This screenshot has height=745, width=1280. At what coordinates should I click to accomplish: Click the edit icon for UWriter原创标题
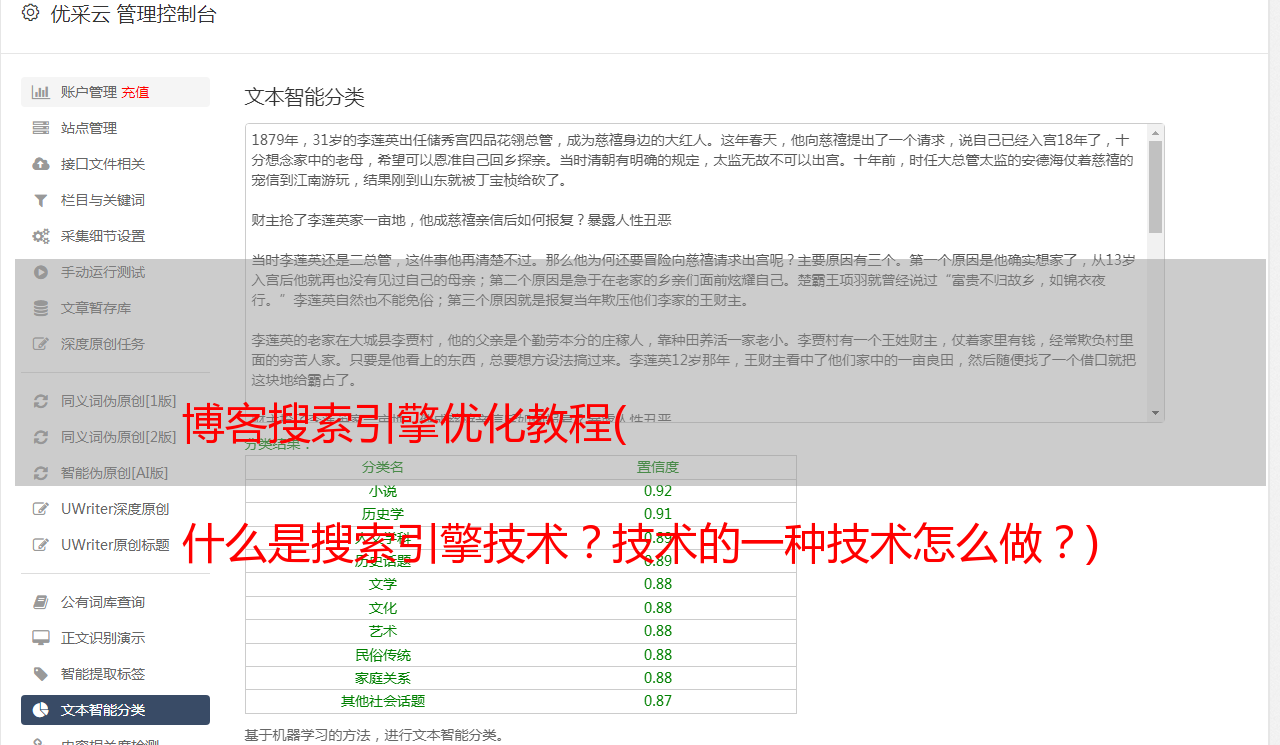[41, 545]
